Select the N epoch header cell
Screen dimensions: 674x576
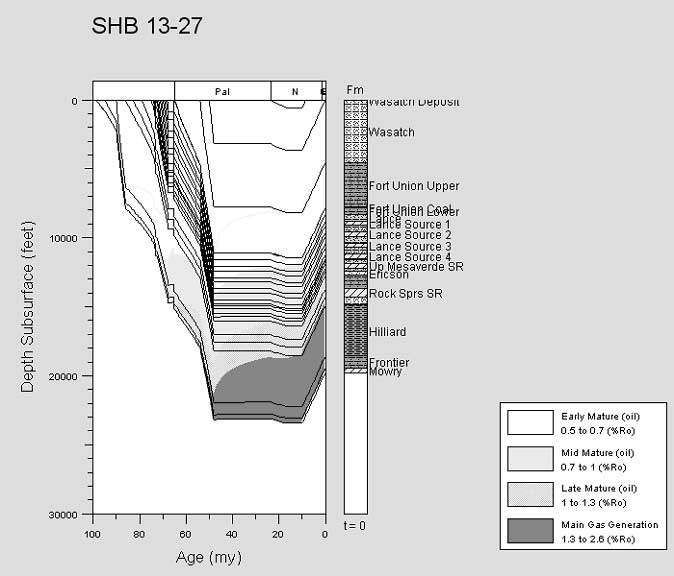tap(295, 91)
